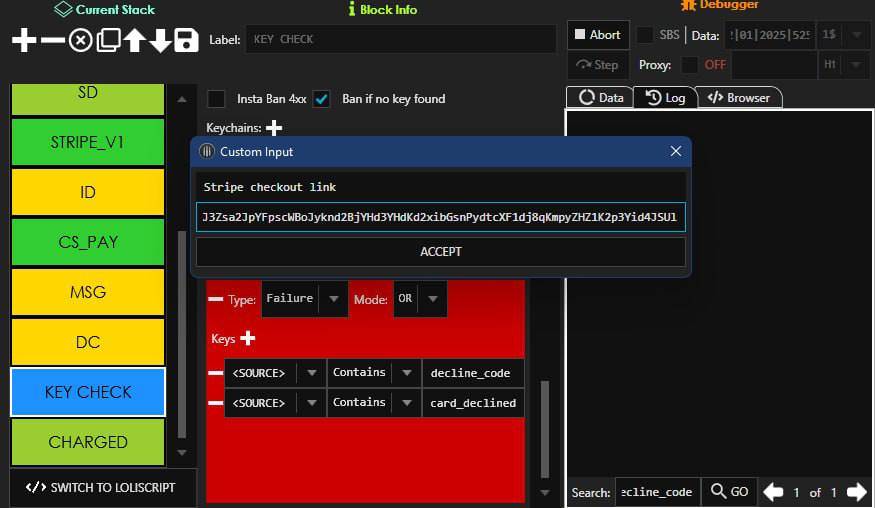Viewport: 875px width, 508px height.
Task: Toggle the Proxy checkbox
Action: (690, 65)
